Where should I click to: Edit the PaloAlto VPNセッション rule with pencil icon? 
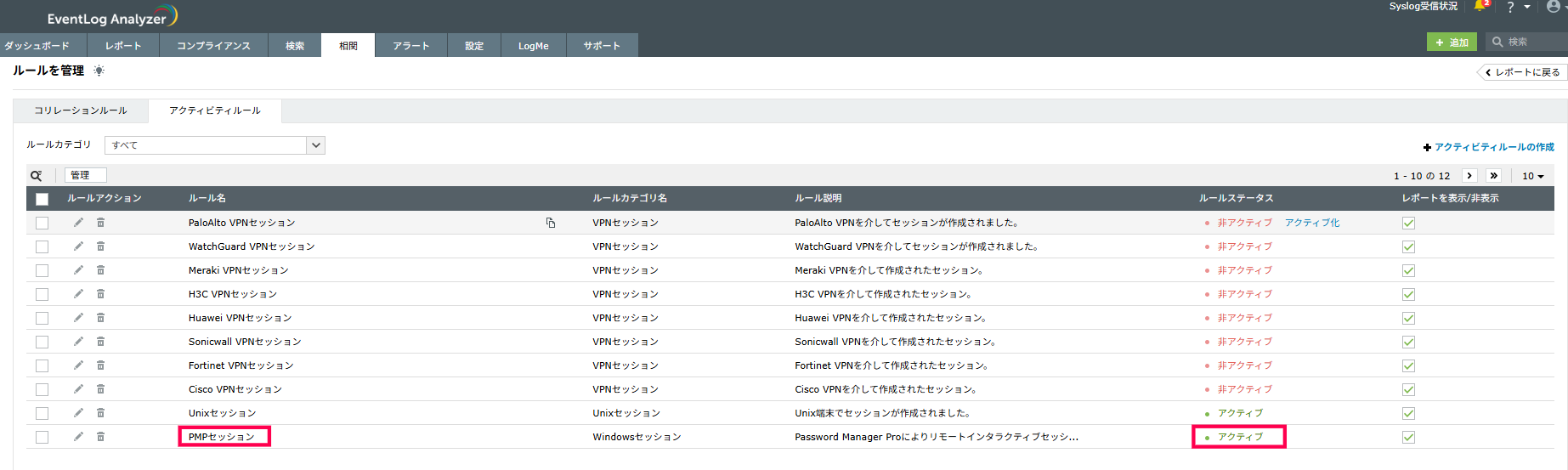point(78,222)
